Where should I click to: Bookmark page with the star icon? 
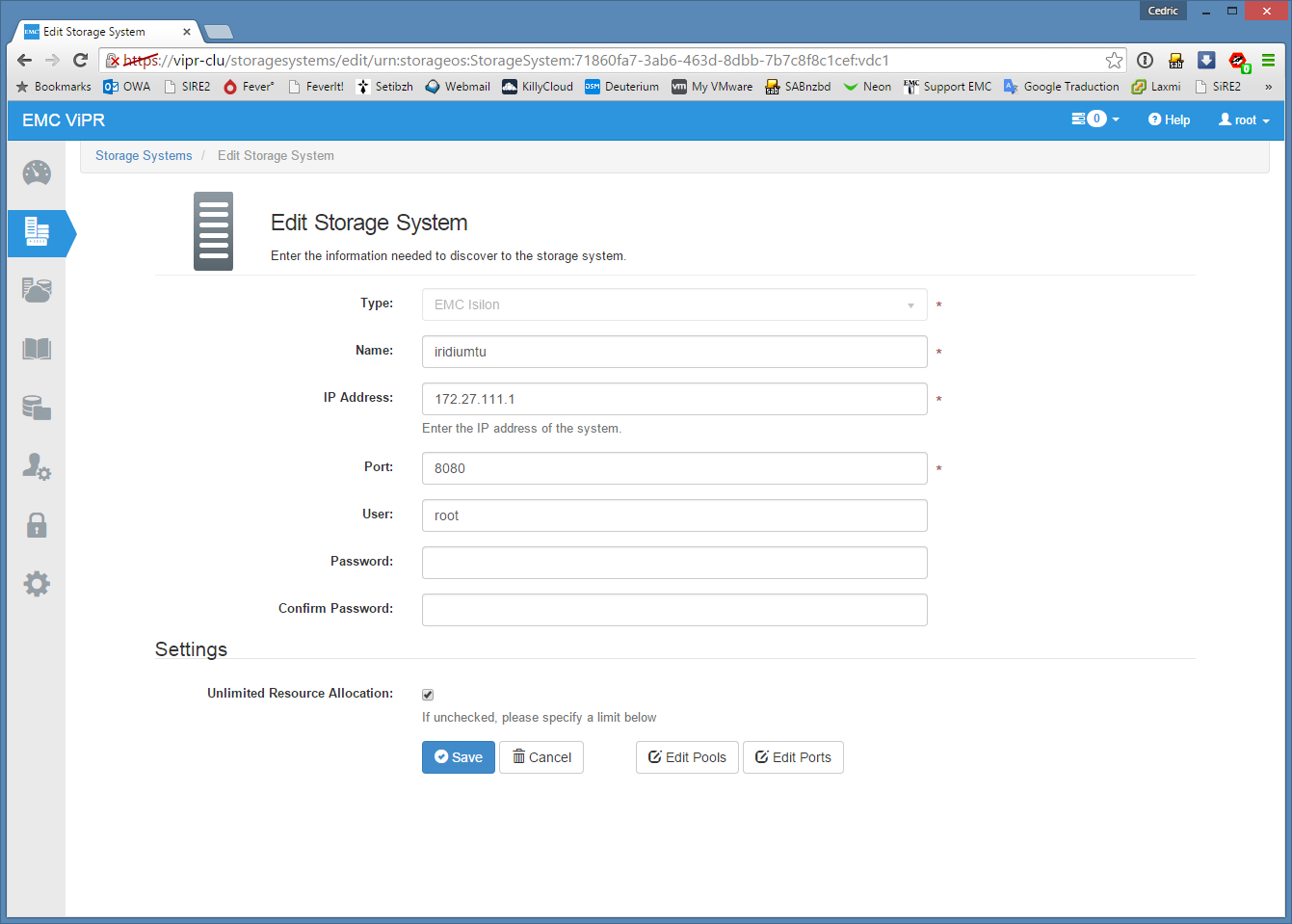1114,61
